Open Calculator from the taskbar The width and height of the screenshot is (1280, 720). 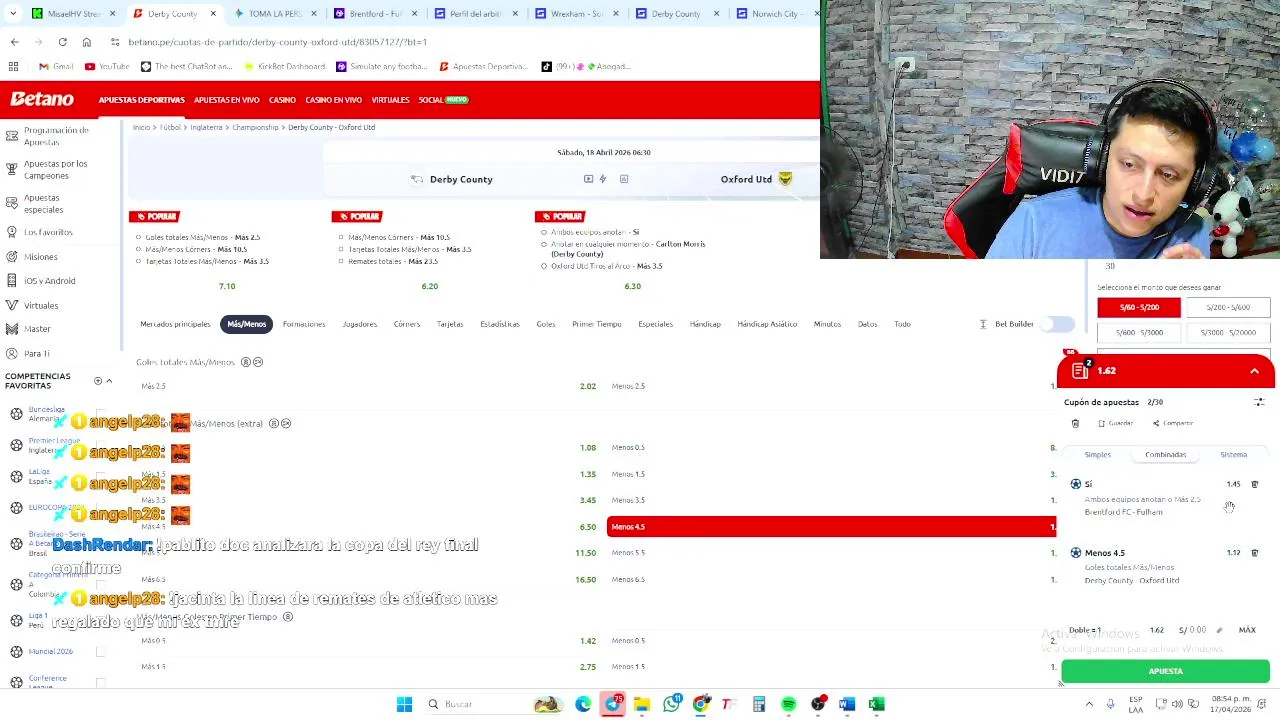pos(759,704)
